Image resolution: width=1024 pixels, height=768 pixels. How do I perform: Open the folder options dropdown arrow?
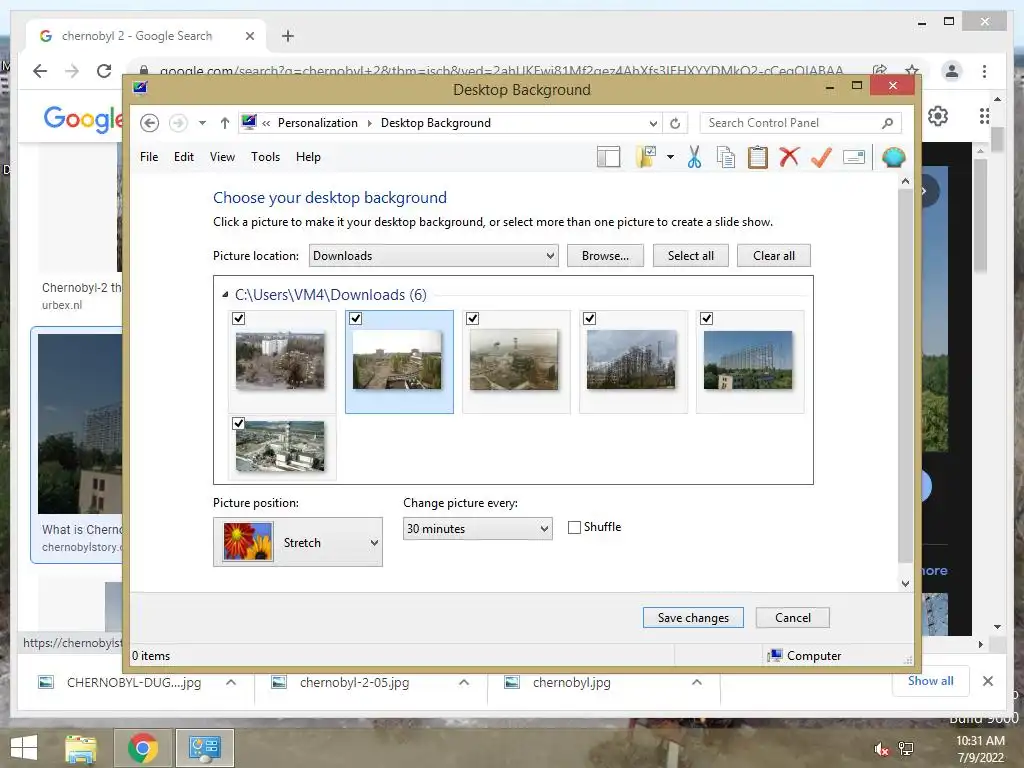coord(671,157)
